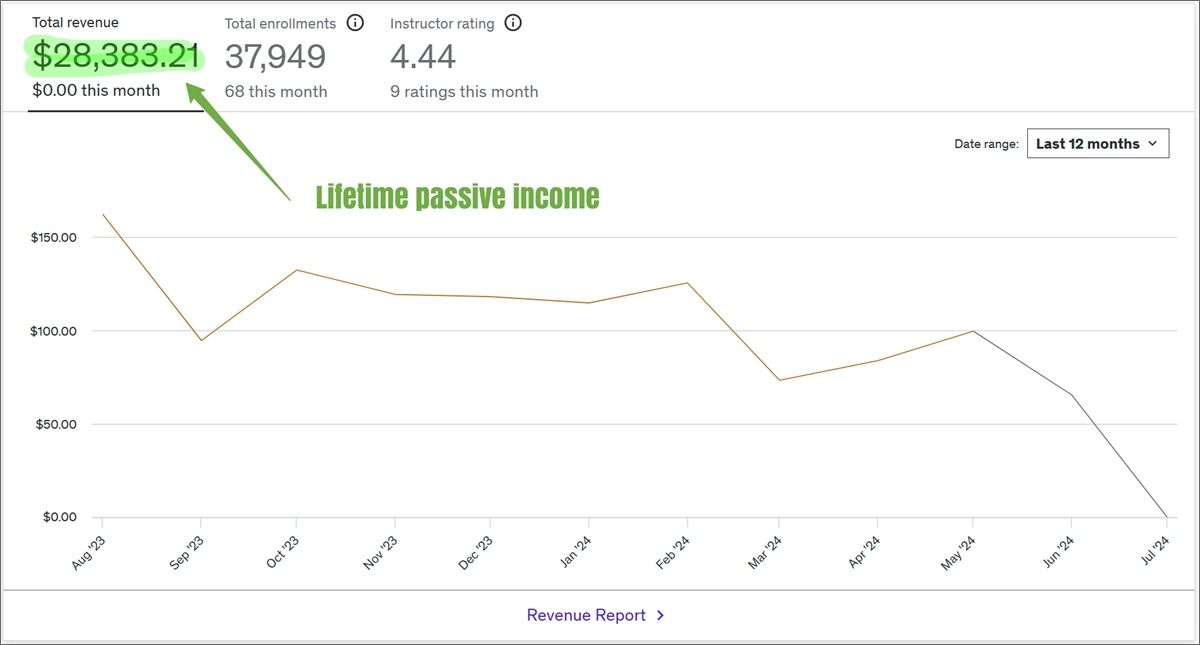1200x645 pixels.
Task: Click the Feb '24 data point on chart
Action: 687,283
